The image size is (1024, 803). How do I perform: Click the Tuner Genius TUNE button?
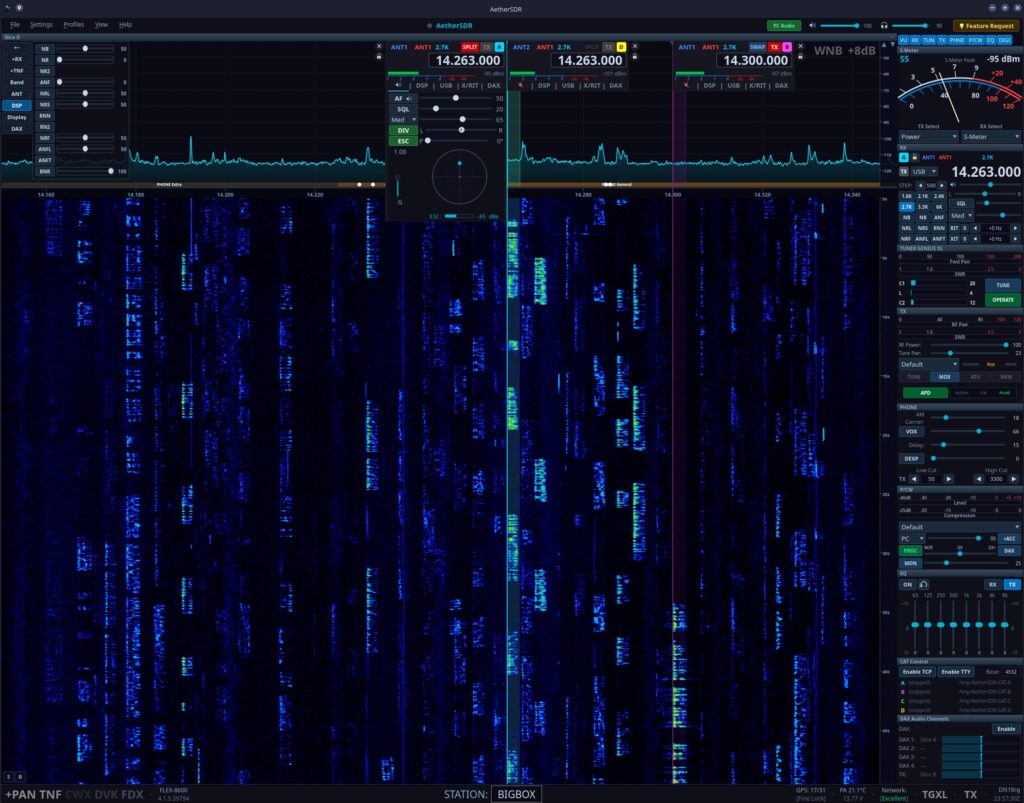(1002, 285)
